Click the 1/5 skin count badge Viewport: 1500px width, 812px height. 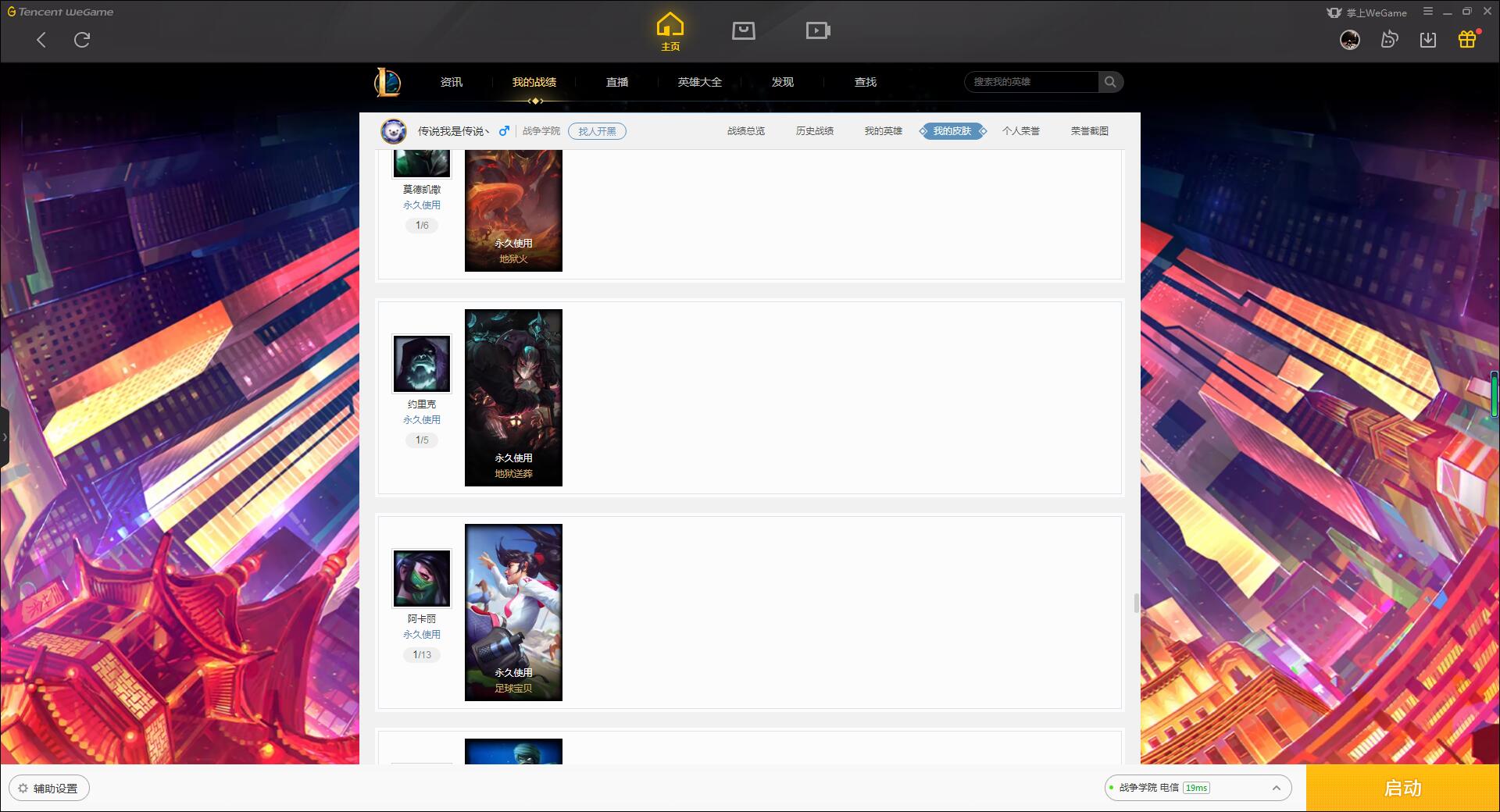pos(422,440)
